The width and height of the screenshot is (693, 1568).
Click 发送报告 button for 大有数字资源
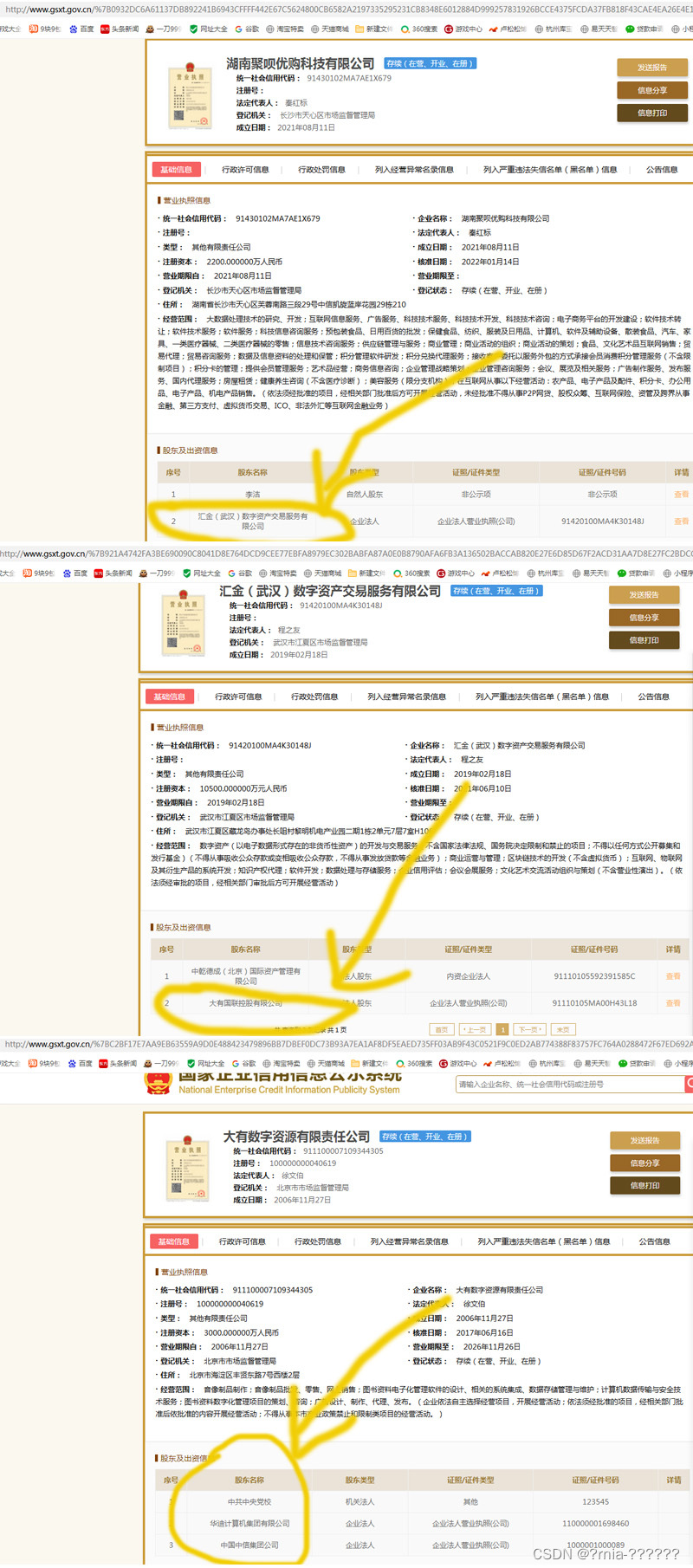(644, 1140)
